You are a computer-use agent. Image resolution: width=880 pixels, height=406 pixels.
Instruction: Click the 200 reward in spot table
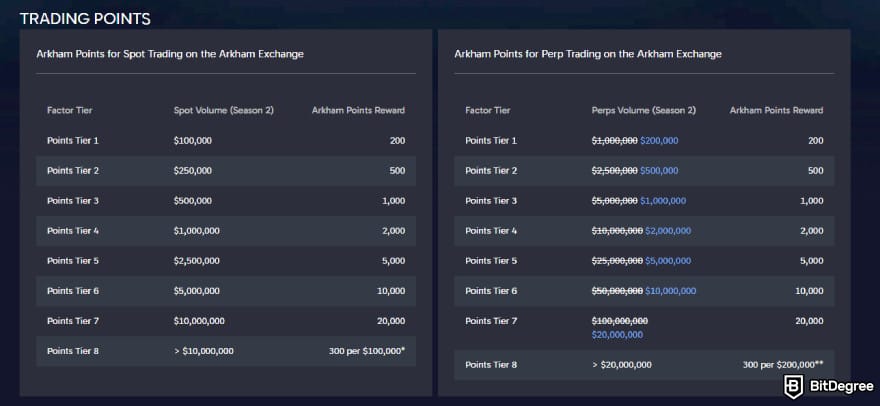click(397, 141)
